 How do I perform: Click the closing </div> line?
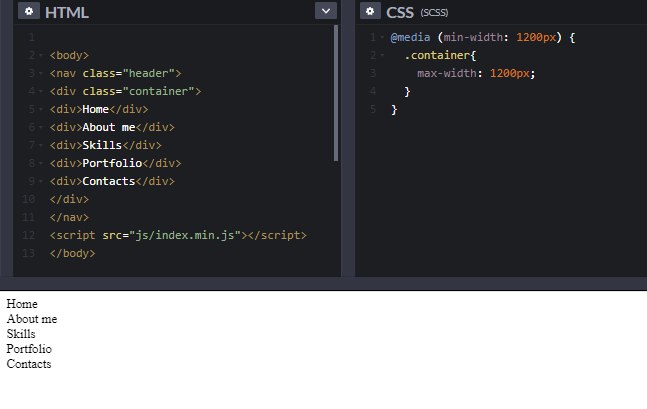click(x=69, y=199)
